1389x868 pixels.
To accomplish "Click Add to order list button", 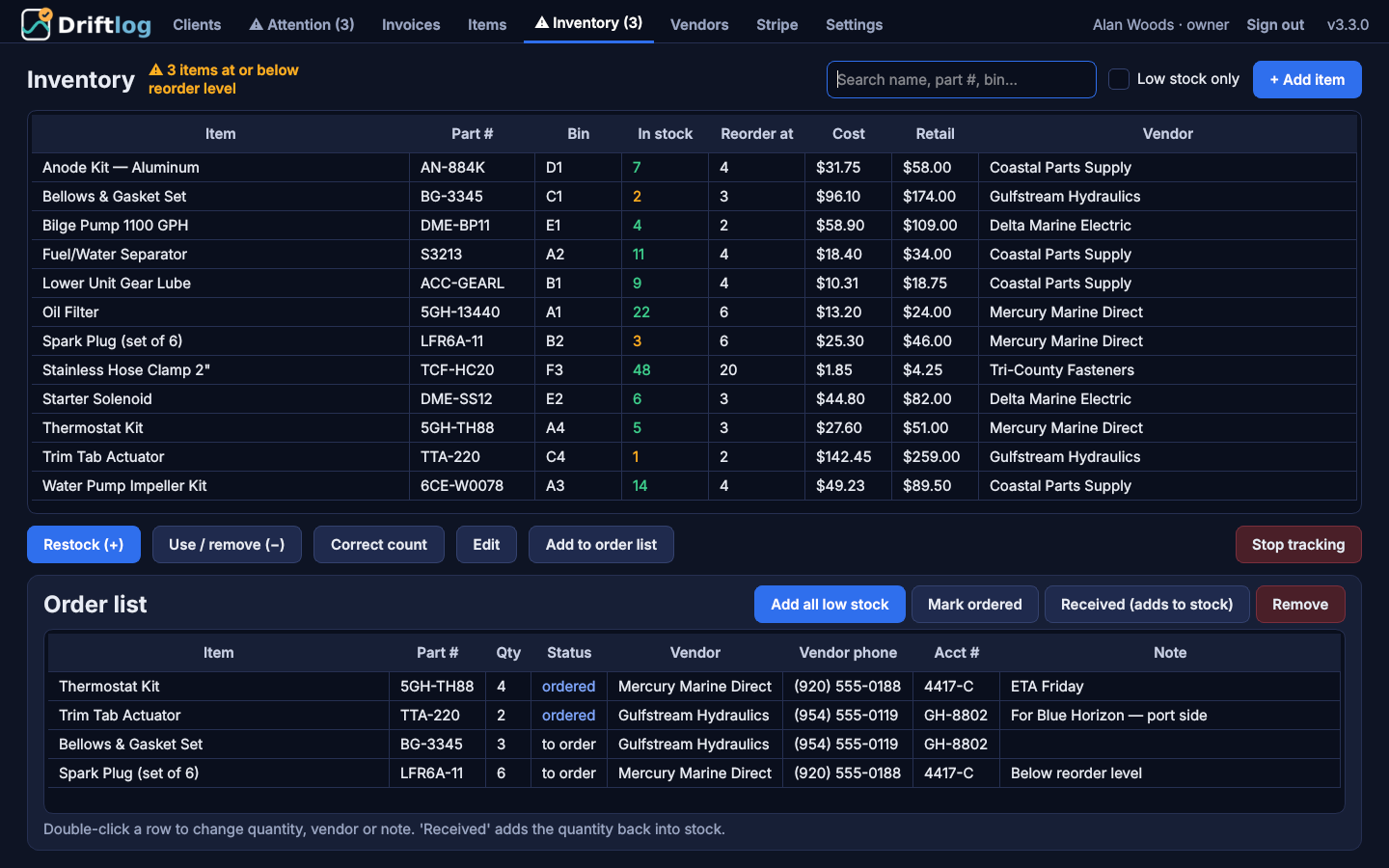I will 601,544.
